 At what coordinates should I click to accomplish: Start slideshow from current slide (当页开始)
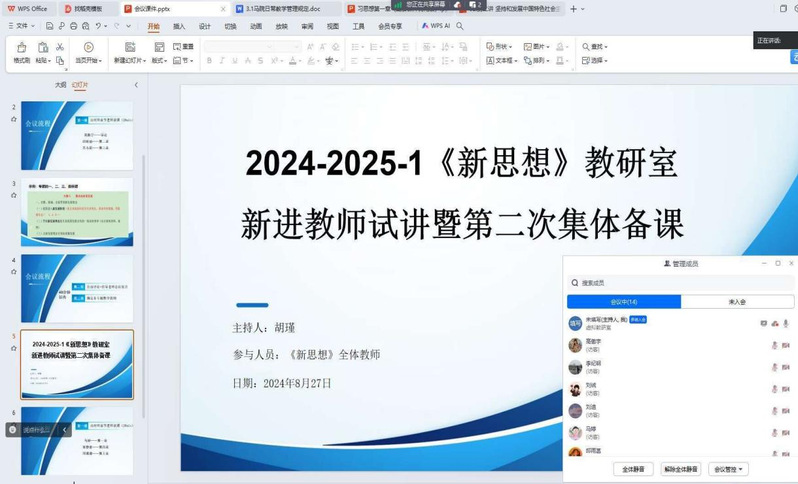[x=88, y=53]
